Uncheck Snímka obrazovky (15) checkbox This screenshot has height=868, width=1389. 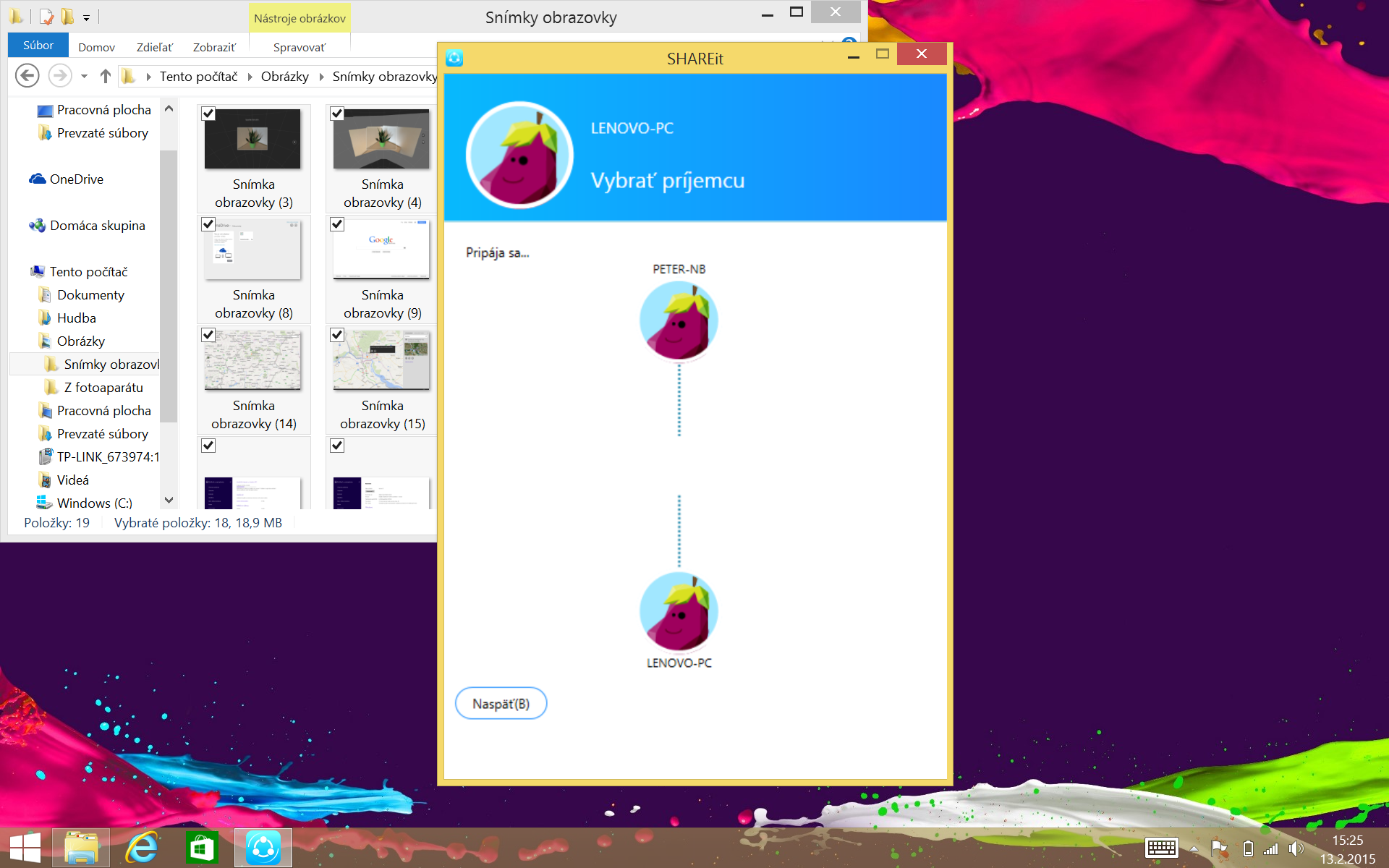(x=337, y=335)
